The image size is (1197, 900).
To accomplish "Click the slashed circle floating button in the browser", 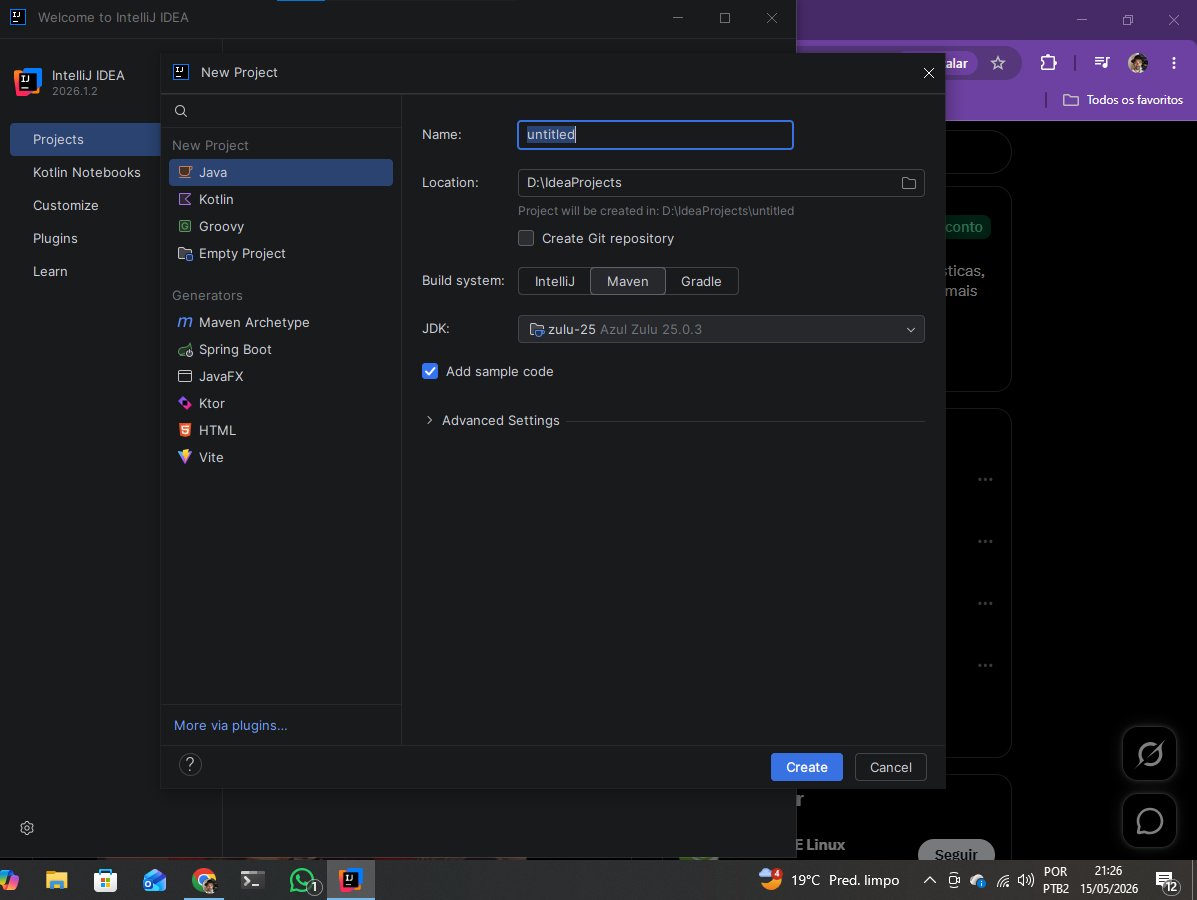I will tap(1149, 753).
